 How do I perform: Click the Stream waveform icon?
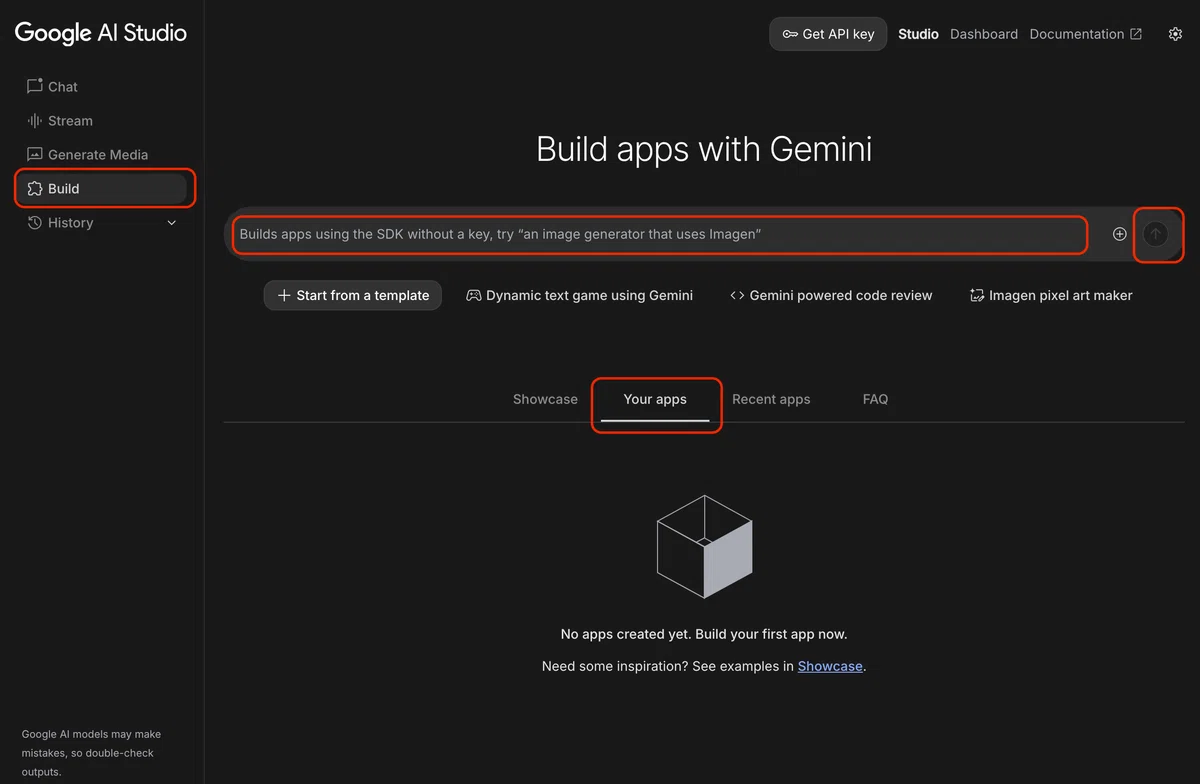[x=35, y=121]
